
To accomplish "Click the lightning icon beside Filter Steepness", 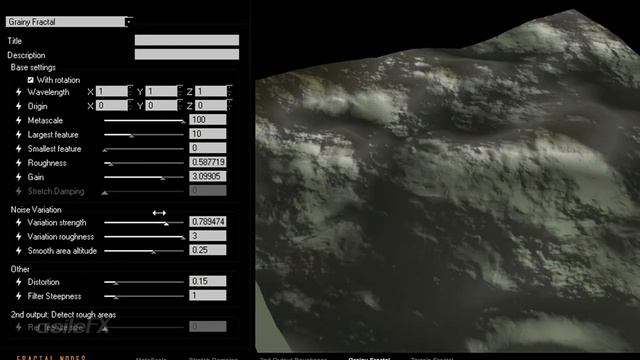I will click(18, 296).
